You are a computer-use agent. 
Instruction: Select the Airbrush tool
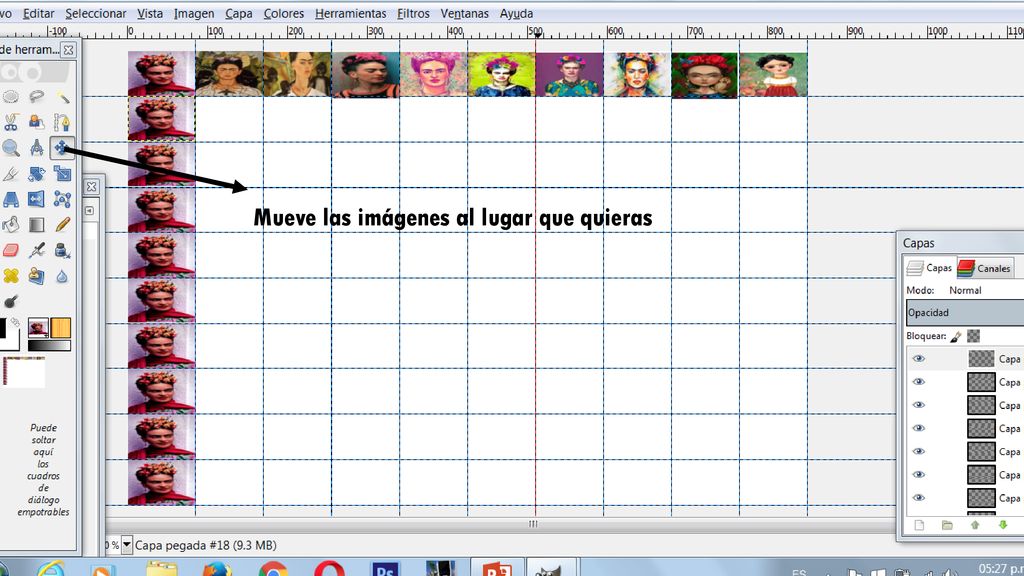37,250
